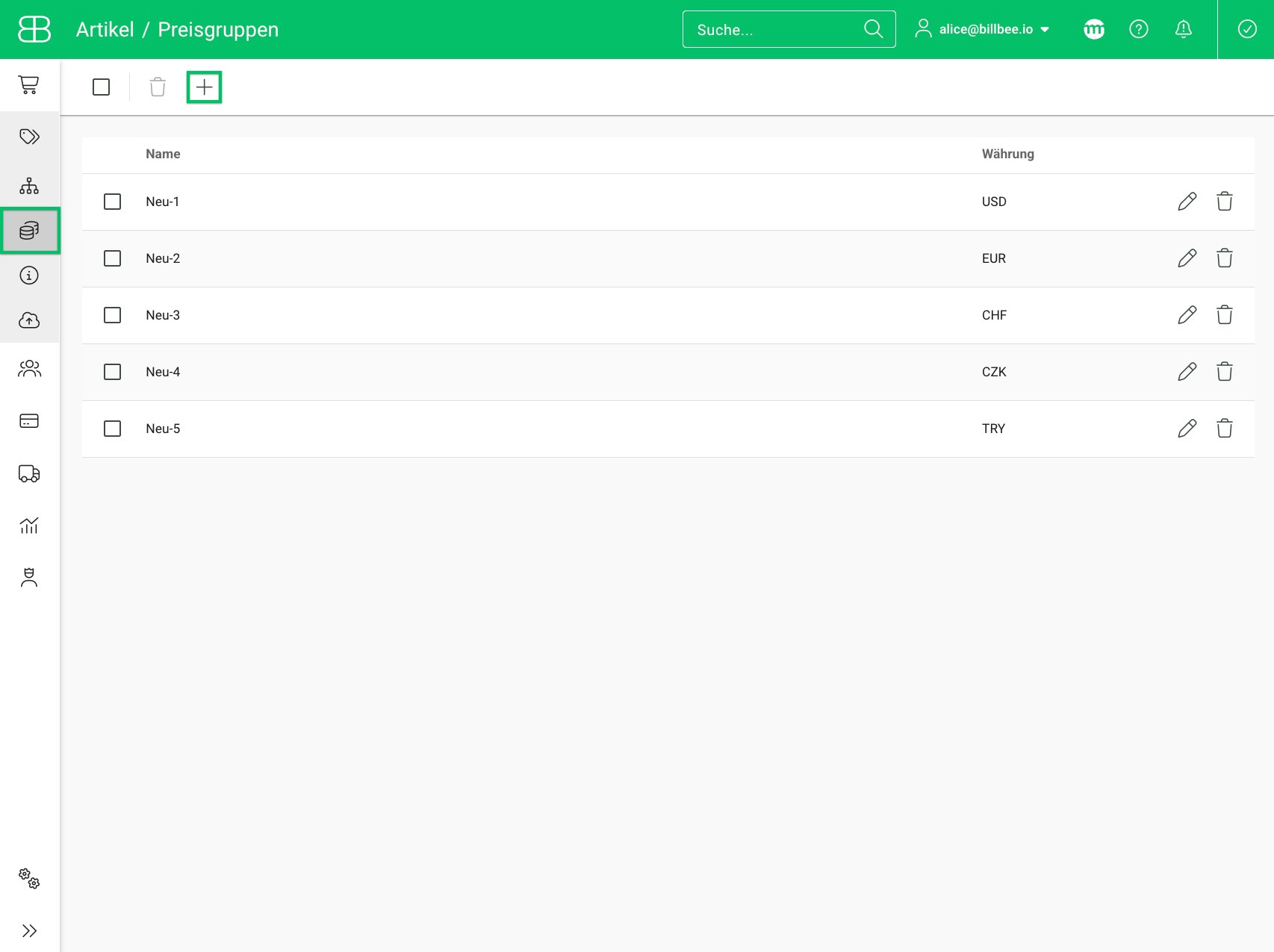Click the Artikel breadcrumb link
The height and width of the screenshot is (952, 1274).
pos(105,30)
